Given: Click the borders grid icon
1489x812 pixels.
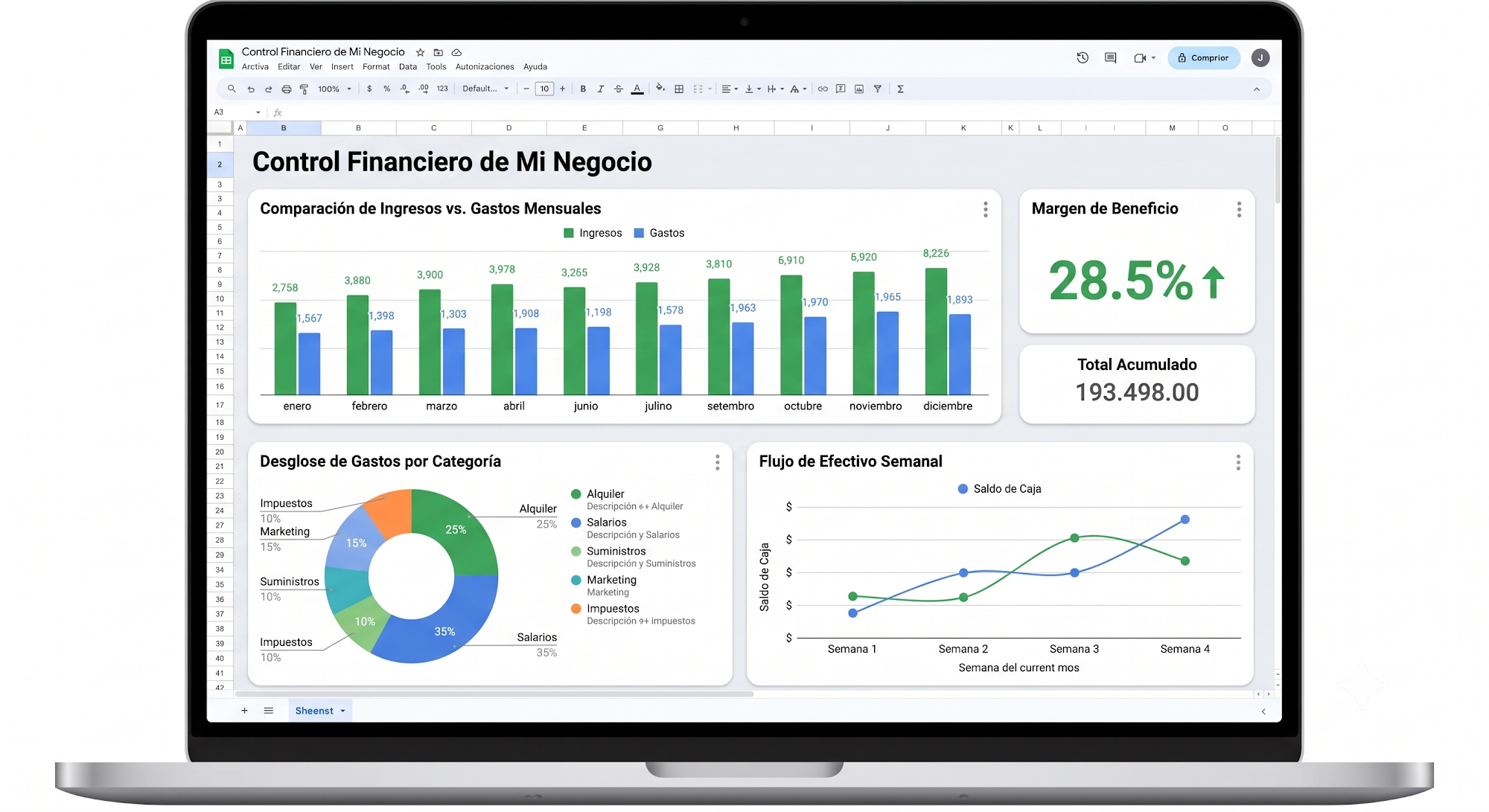Looking at the screenshot, I should 679,89.
